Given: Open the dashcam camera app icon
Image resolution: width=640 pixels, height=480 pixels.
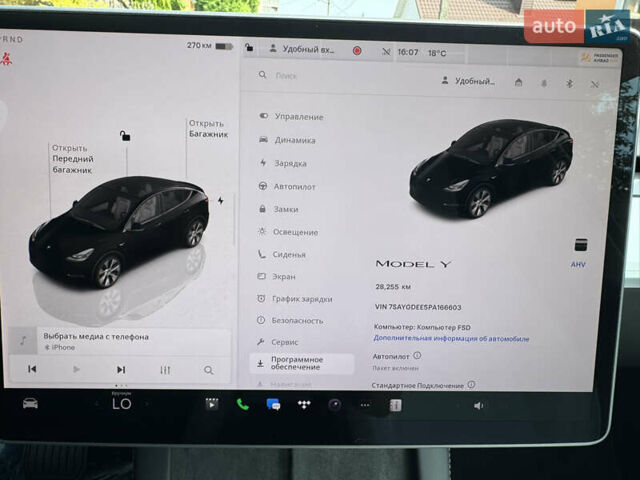Looking at the screenshot, I should pos(335,405).
